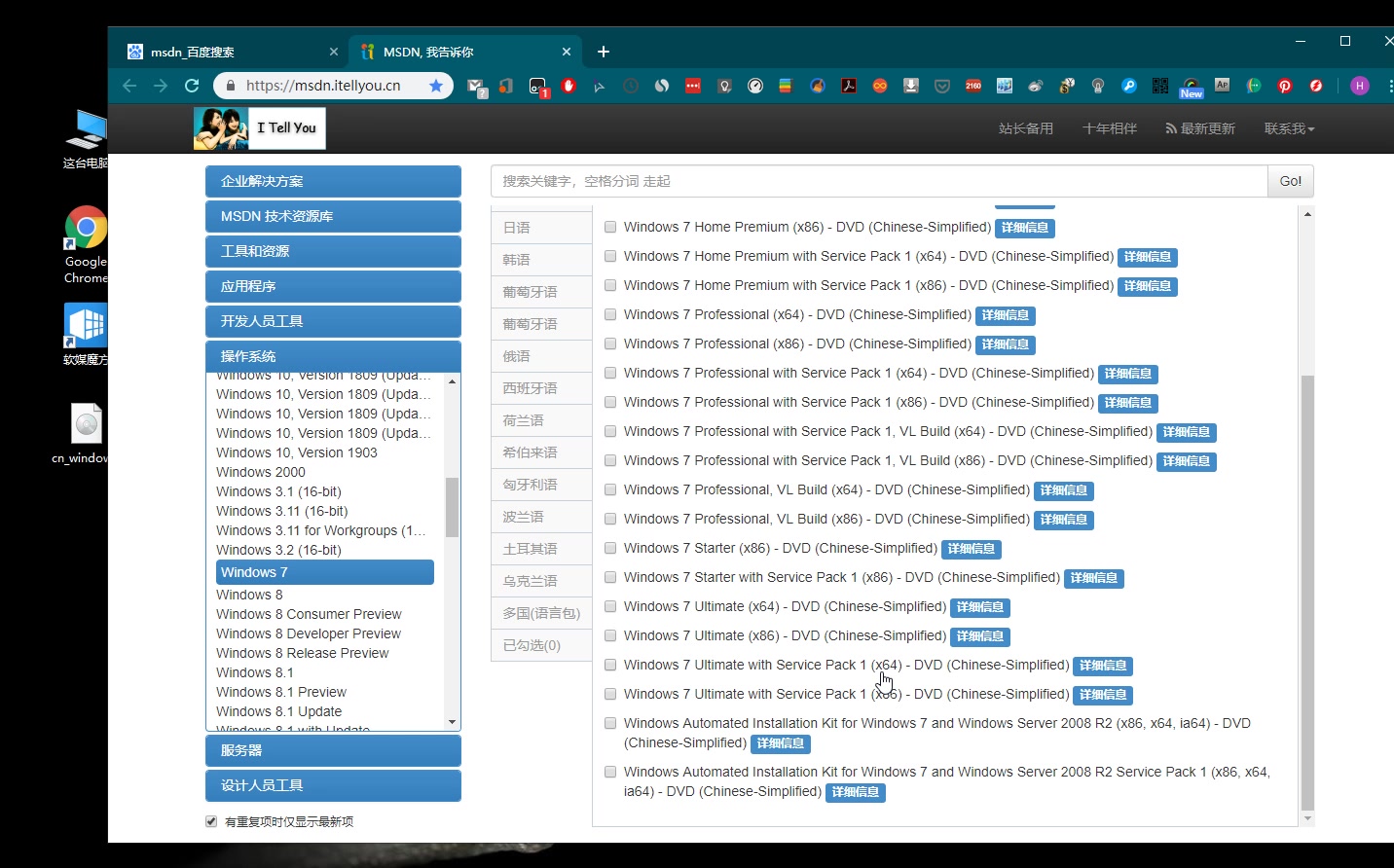The height and width of the screenshot is (868, 1394).
Task: Expand the 设计人员工具 category
Action: (333, 785)
